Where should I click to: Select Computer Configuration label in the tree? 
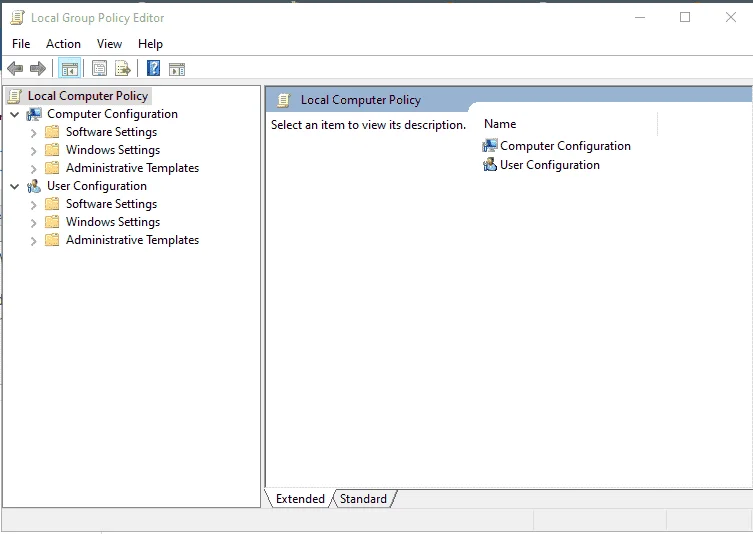pos(112,114)
